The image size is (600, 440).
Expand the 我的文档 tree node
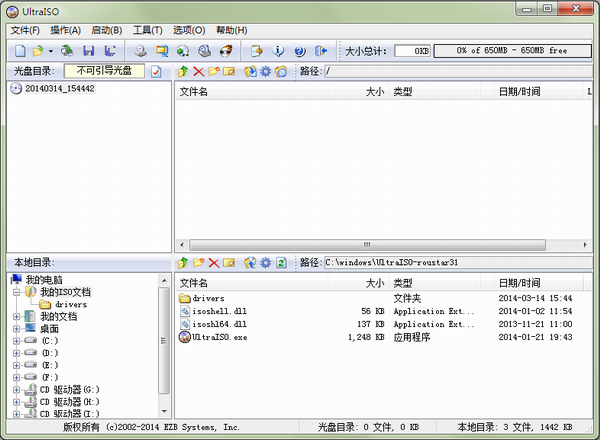pyautogui.click(x=16, y=316)
